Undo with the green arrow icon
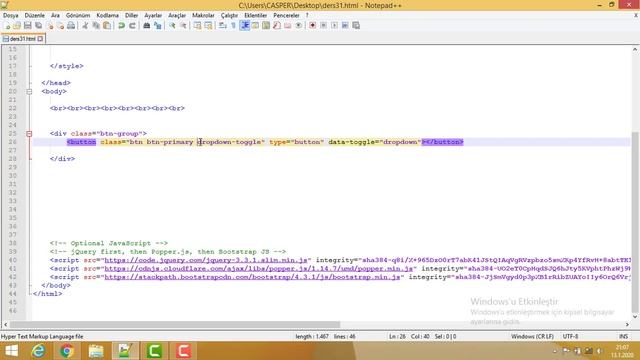The image size is (640, 360). (121, 26)
